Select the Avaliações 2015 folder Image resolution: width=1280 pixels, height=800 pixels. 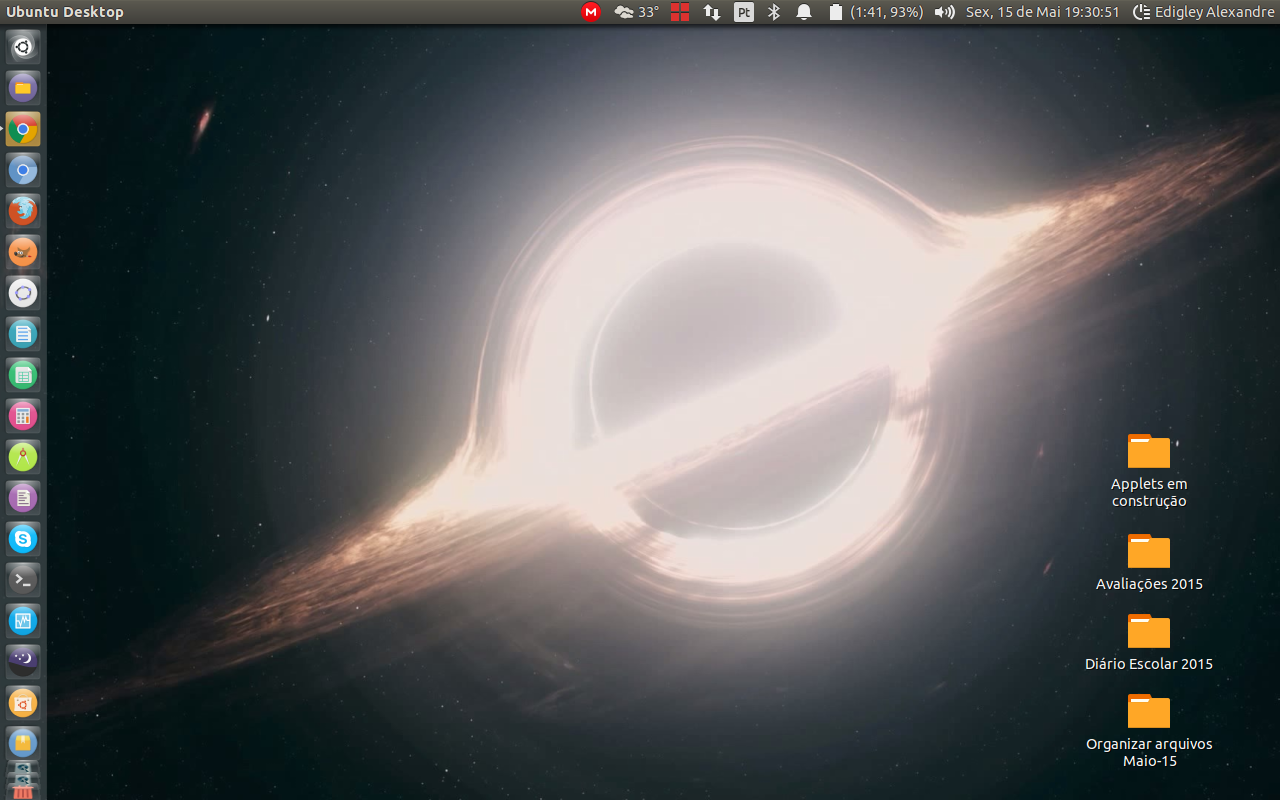(1149, 562)
